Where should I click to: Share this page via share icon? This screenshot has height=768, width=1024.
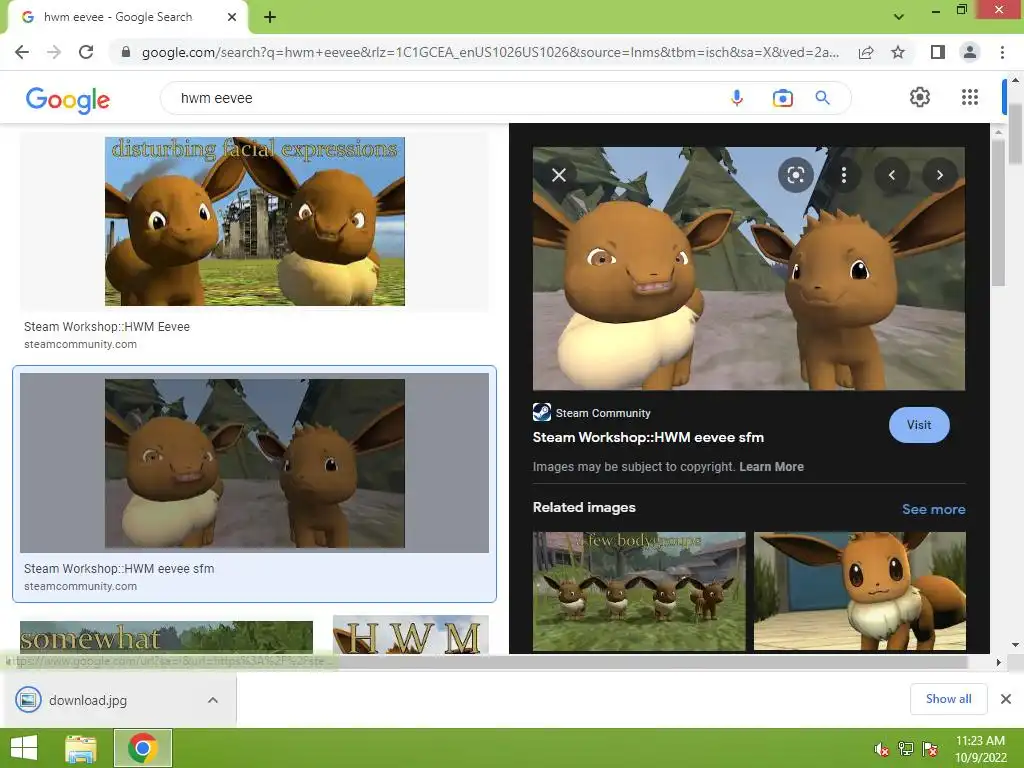(866, 52)
